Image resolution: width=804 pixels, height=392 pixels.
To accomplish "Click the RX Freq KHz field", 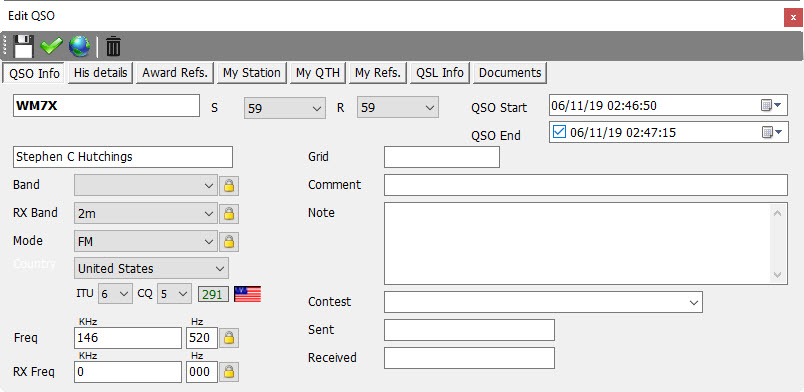I will [x=128, y=372].
